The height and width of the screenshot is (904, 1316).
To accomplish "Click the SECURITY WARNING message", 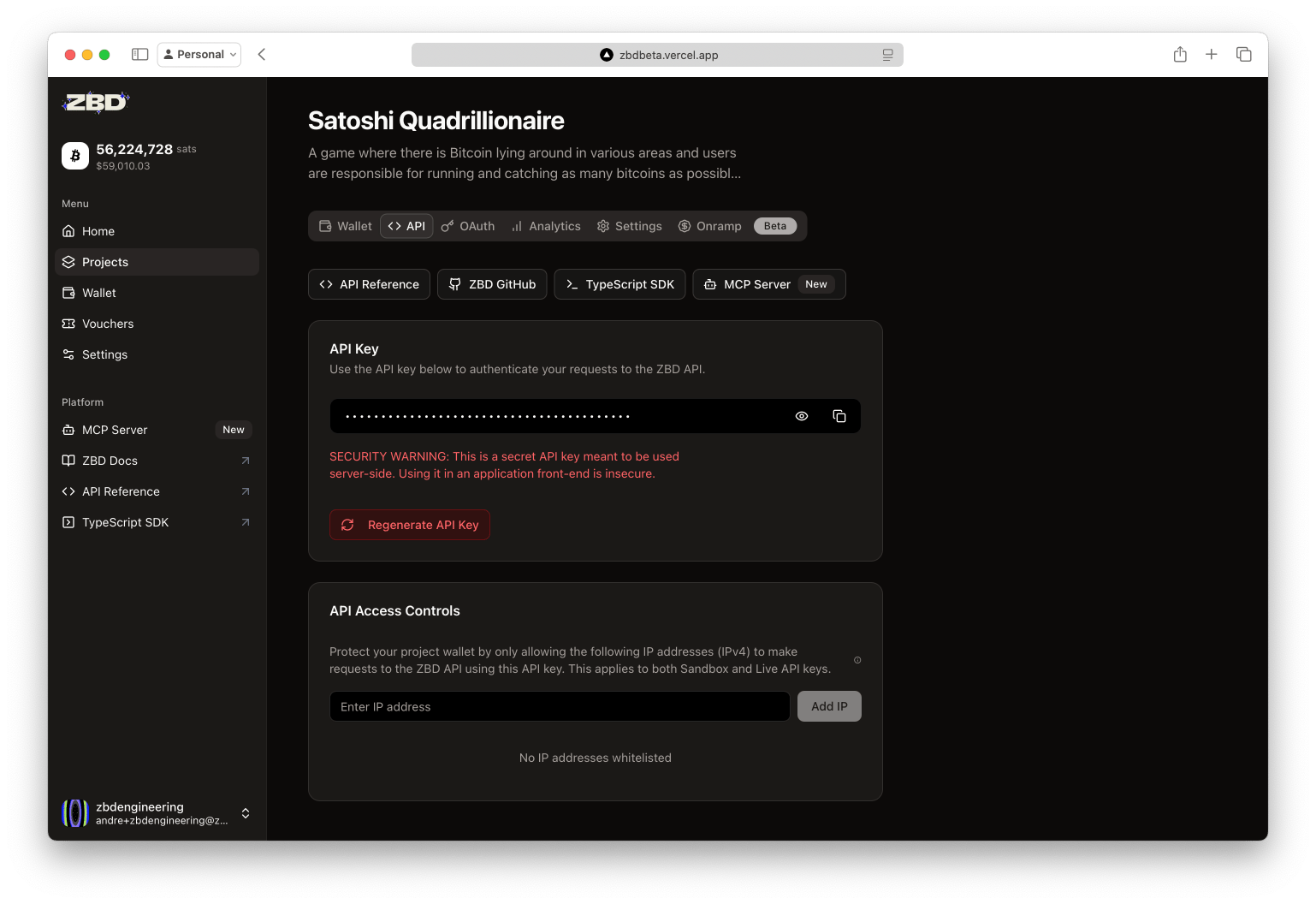I will [505, 465].
